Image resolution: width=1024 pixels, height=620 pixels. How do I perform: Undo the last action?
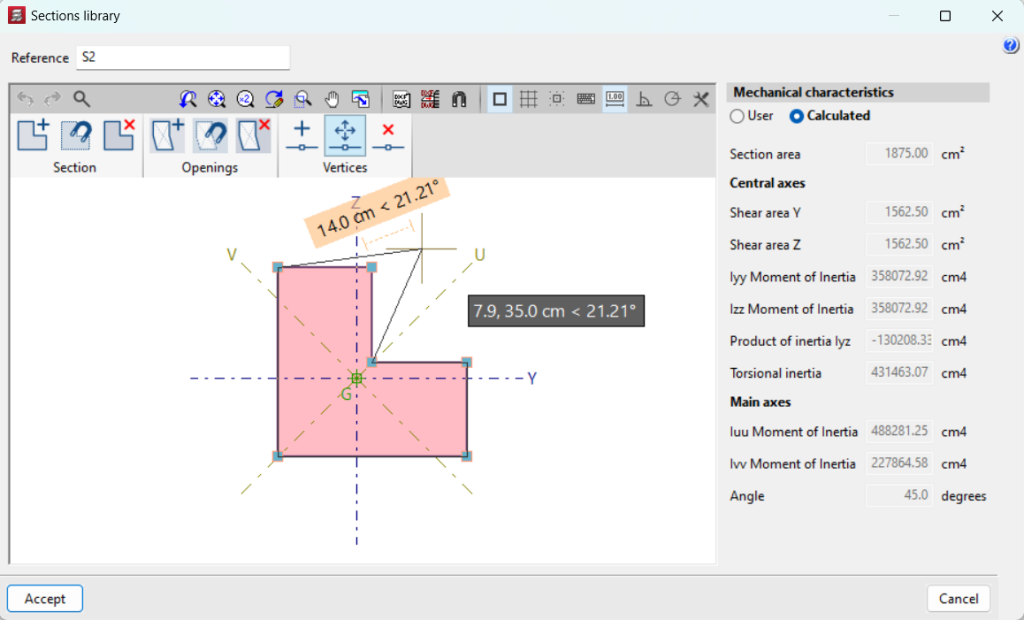click(x=24, y=98)
